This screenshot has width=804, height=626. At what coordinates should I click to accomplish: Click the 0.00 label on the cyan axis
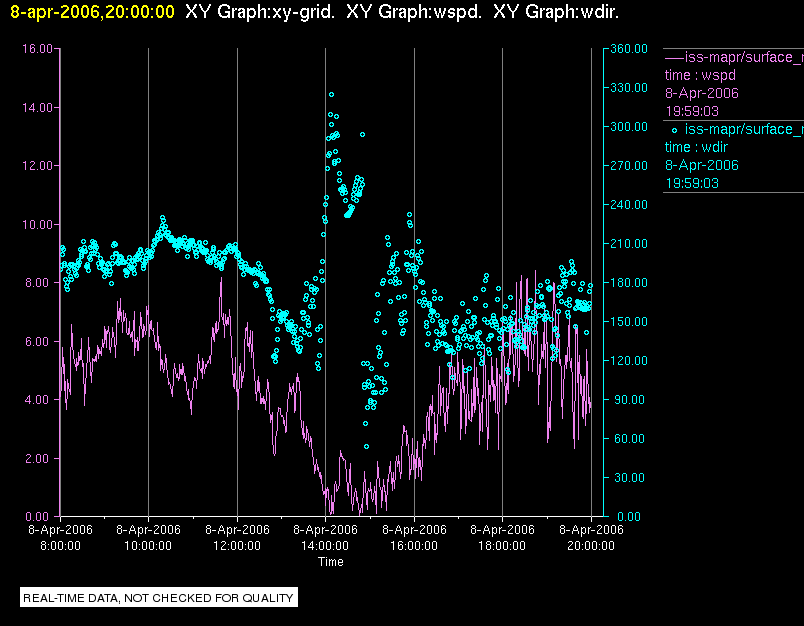(629, 517)
